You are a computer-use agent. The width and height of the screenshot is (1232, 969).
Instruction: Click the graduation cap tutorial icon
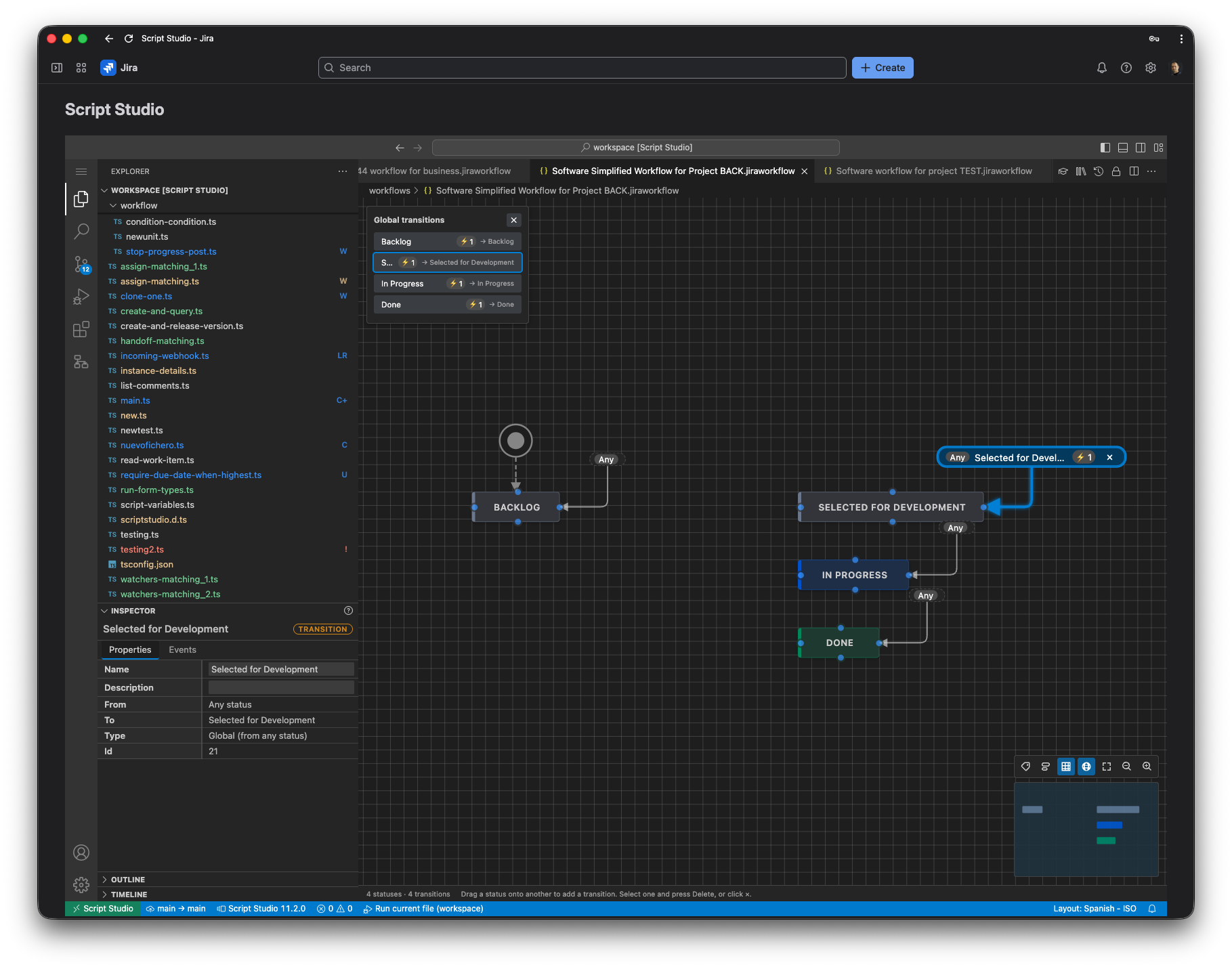1063,171
